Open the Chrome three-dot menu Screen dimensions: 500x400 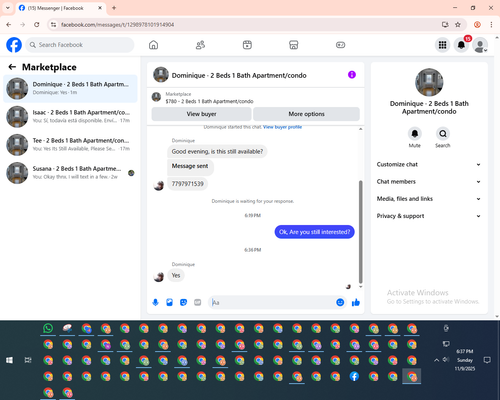(491, 25)
